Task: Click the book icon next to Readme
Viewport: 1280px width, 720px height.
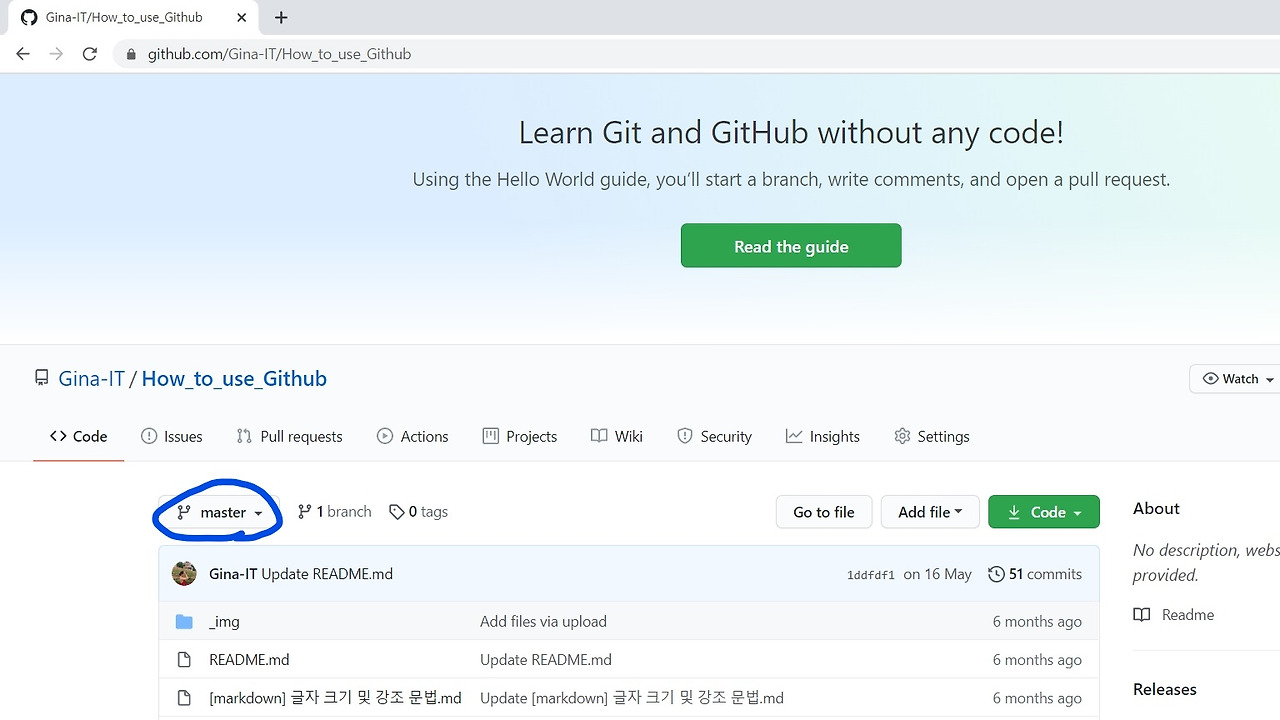Action: 1142,615
